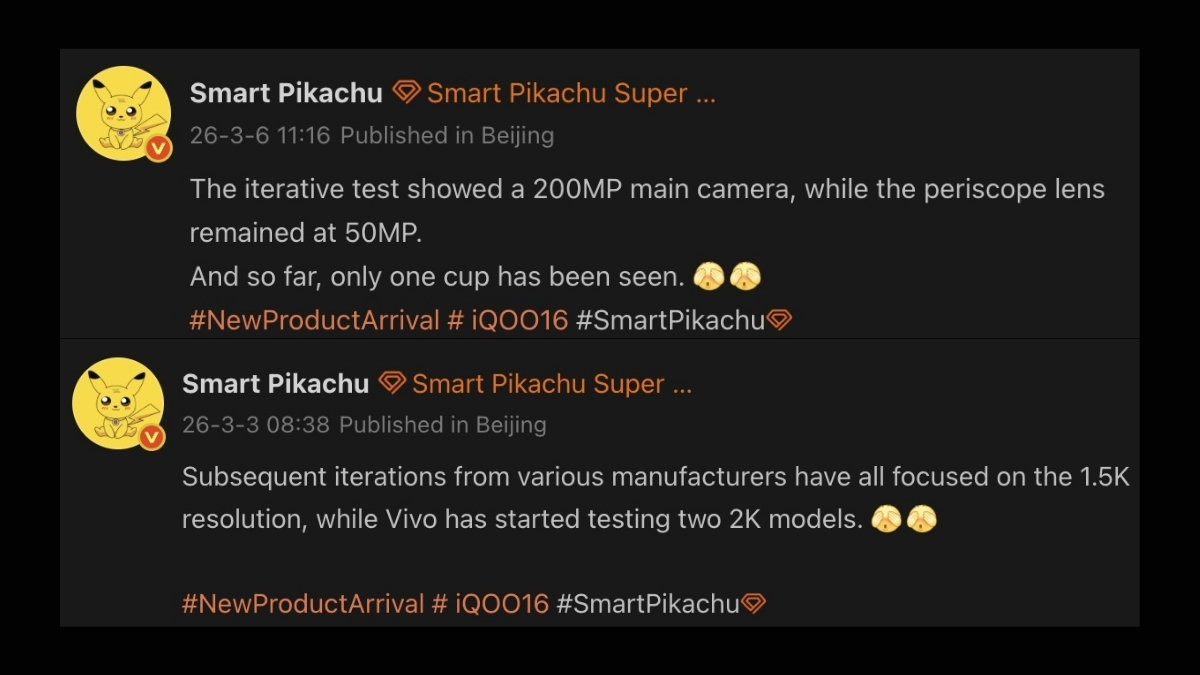Click the diamond icon beside the username on the 11:16 post
This screenshot has height=675, width=1200.
coord(406,93)
